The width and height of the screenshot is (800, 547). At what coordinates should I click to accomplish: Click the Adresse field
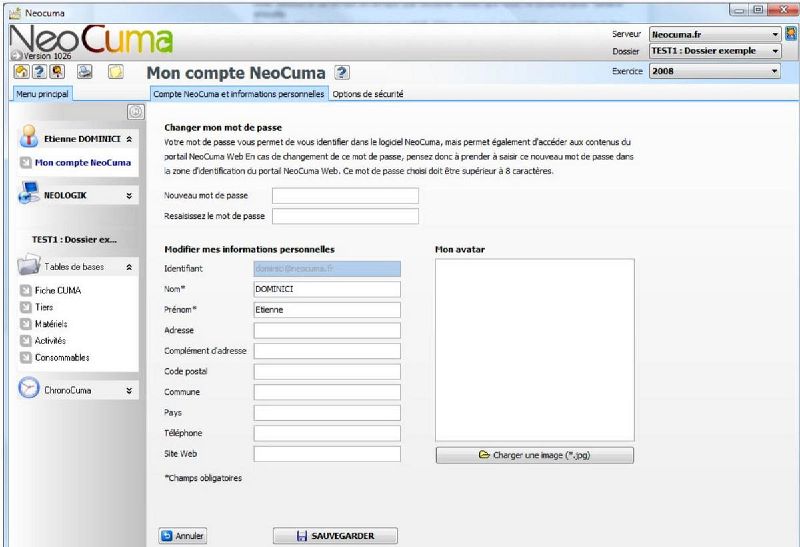[x=327, y=330]
